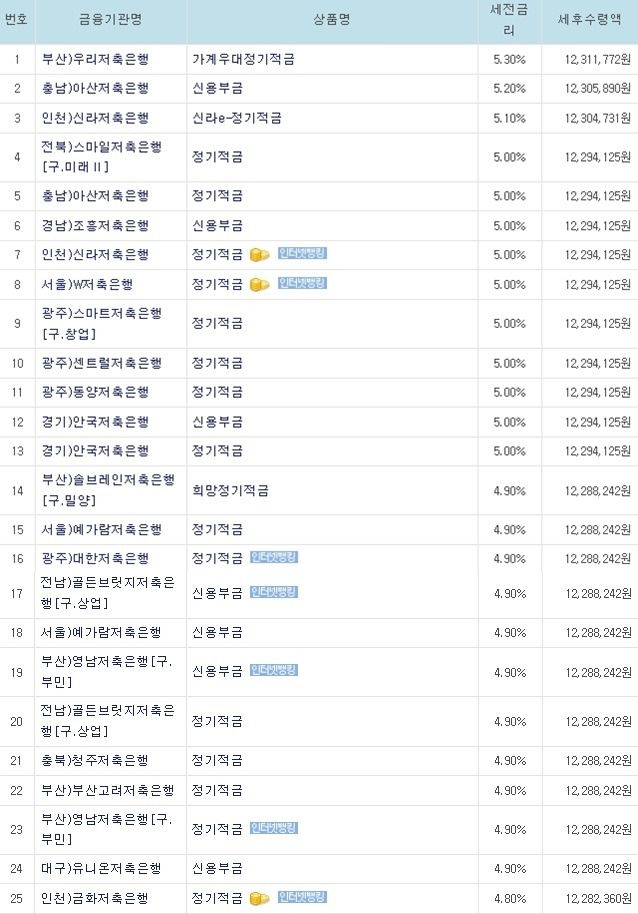Open the 가계우대정기적금 product

point(244,59)
